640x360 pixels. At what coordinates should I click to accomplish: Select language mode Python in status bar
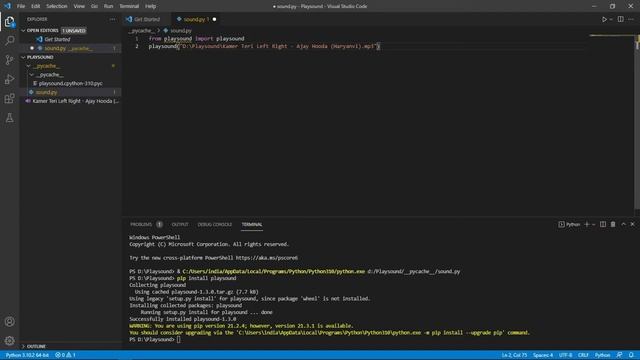pyautogui.click(x=602, y=355)
